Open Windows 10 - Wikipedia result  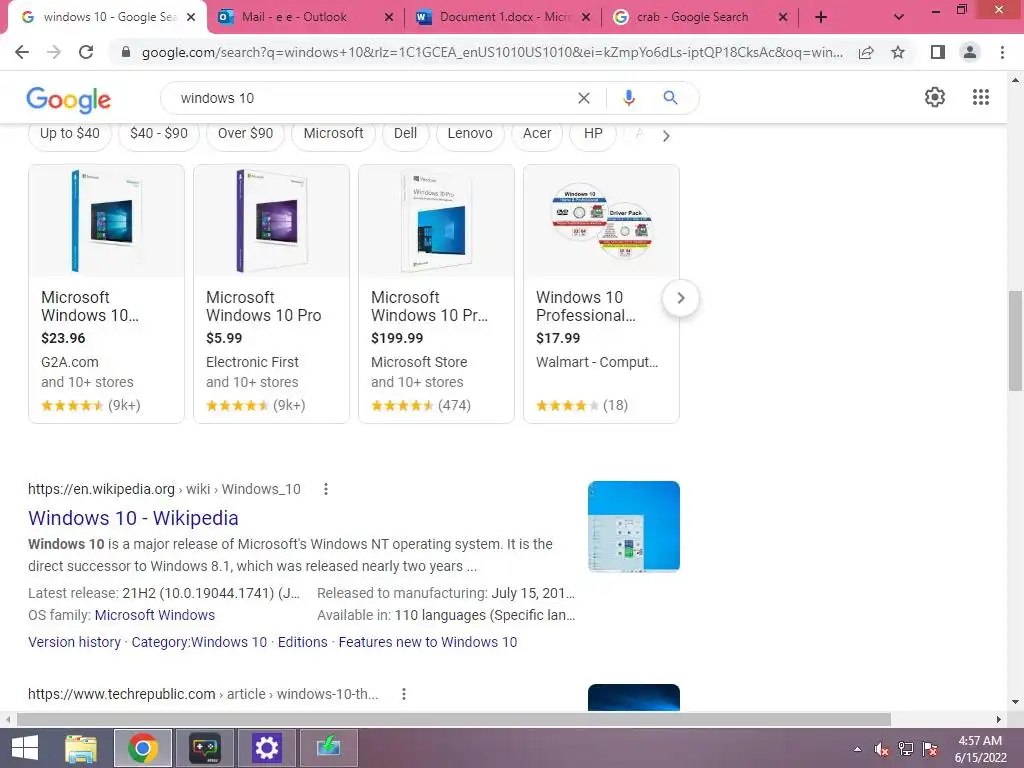[133, 518]
